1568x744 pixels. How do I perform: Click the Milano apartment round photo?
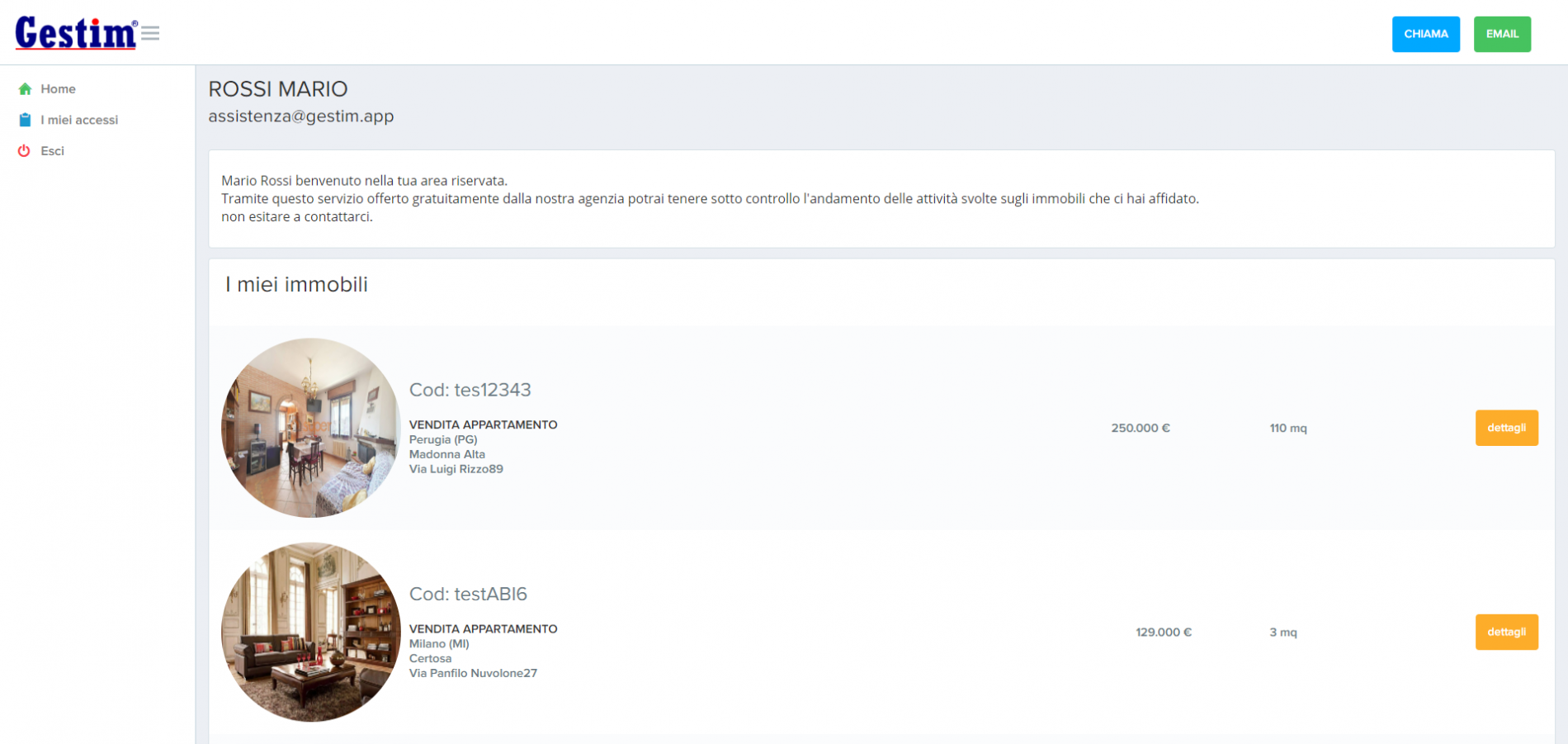(x=311, y=632)
